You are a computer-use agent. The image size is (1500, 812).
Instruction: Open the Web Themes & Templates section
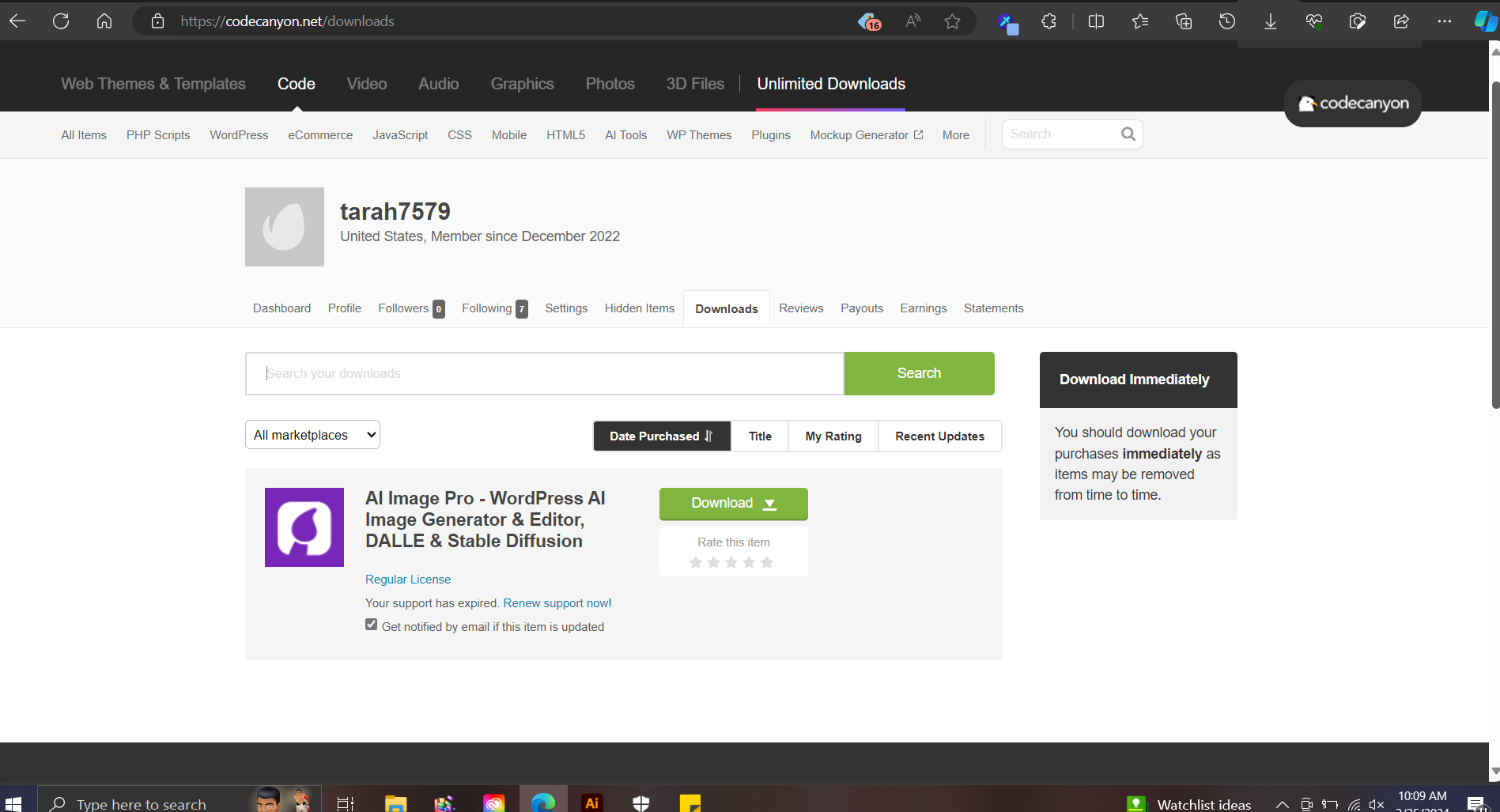153,84
